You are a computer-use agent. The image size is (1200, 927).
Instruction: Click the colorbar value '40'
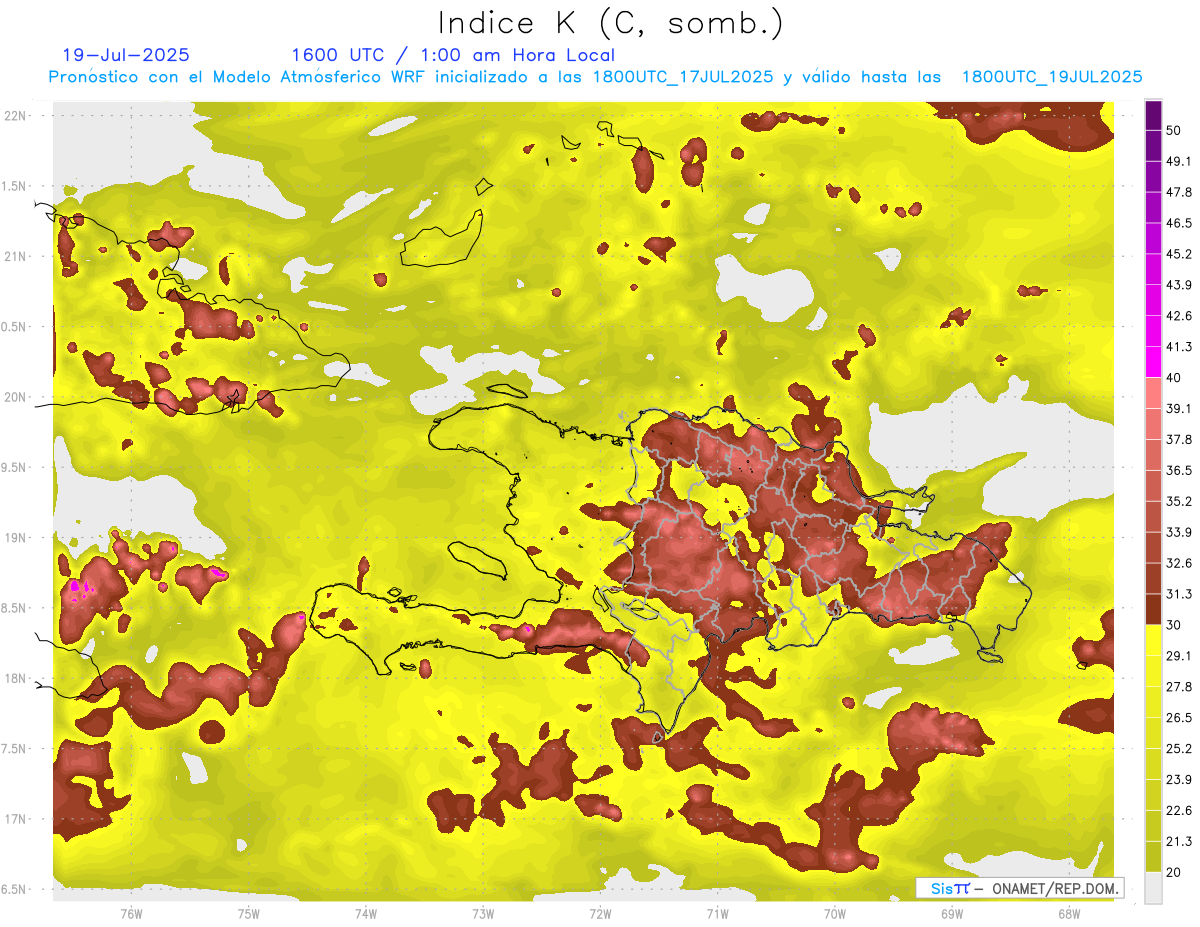click(x=1174, y=378)
